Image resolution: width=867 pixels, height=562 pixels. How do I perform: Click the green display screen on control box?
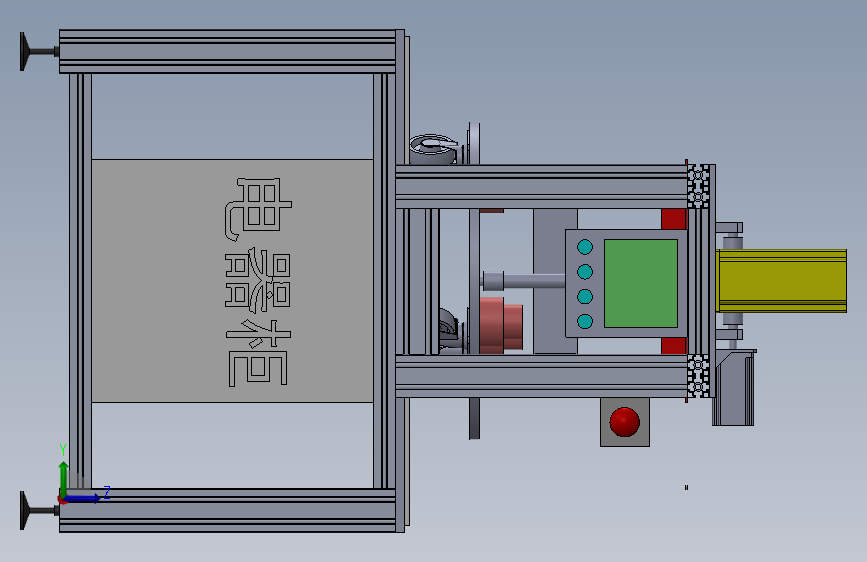tap(641, 283)
